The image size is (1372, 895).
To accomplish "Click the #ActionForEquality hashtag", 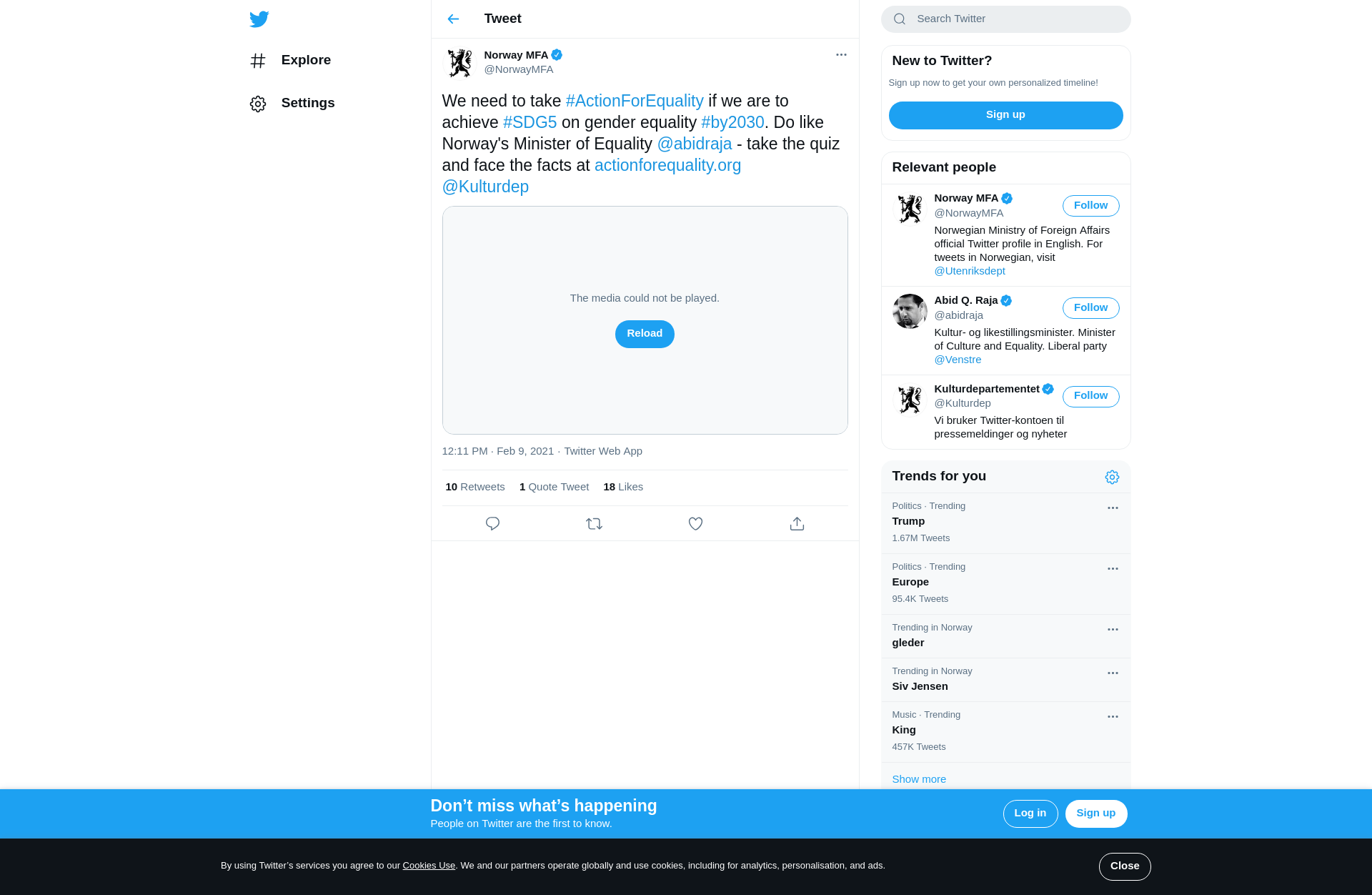I will [635, 101].
